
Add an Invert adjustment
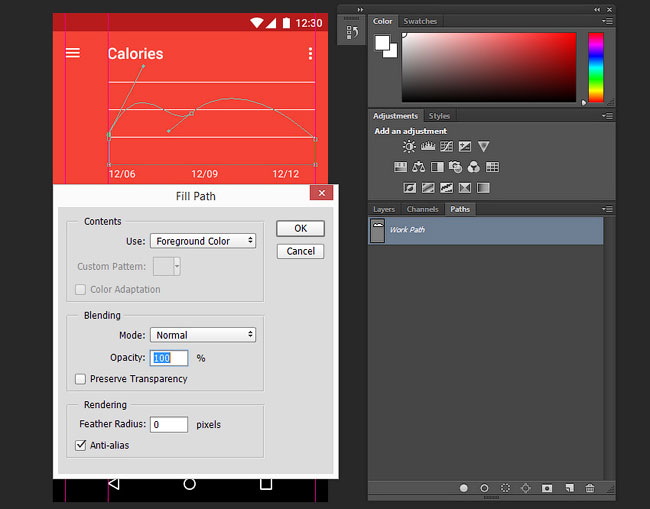coord(410,188)
